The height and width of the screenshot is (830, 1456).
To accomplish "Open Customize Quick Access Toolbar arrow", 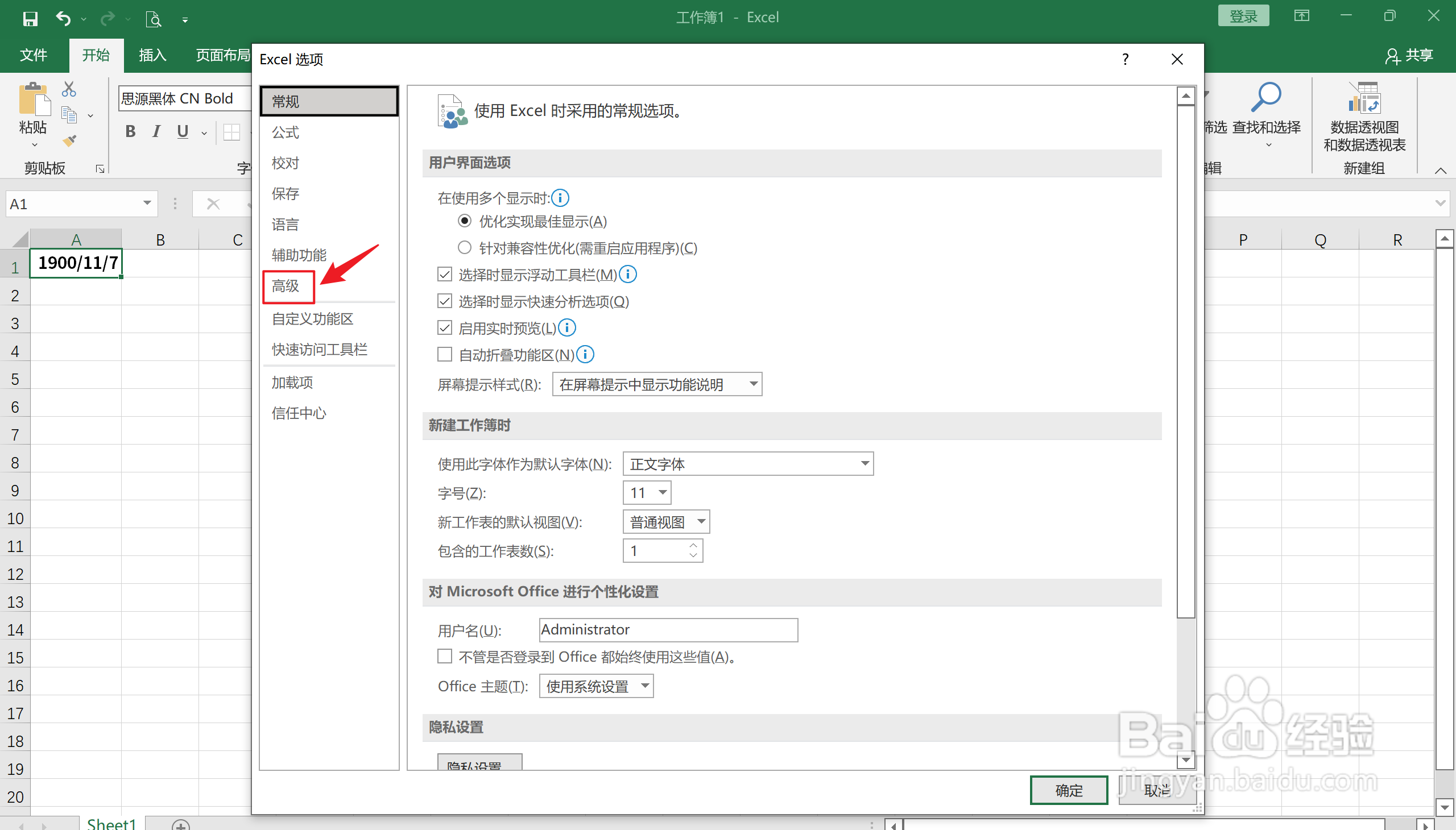I will [x=185, y=20].
